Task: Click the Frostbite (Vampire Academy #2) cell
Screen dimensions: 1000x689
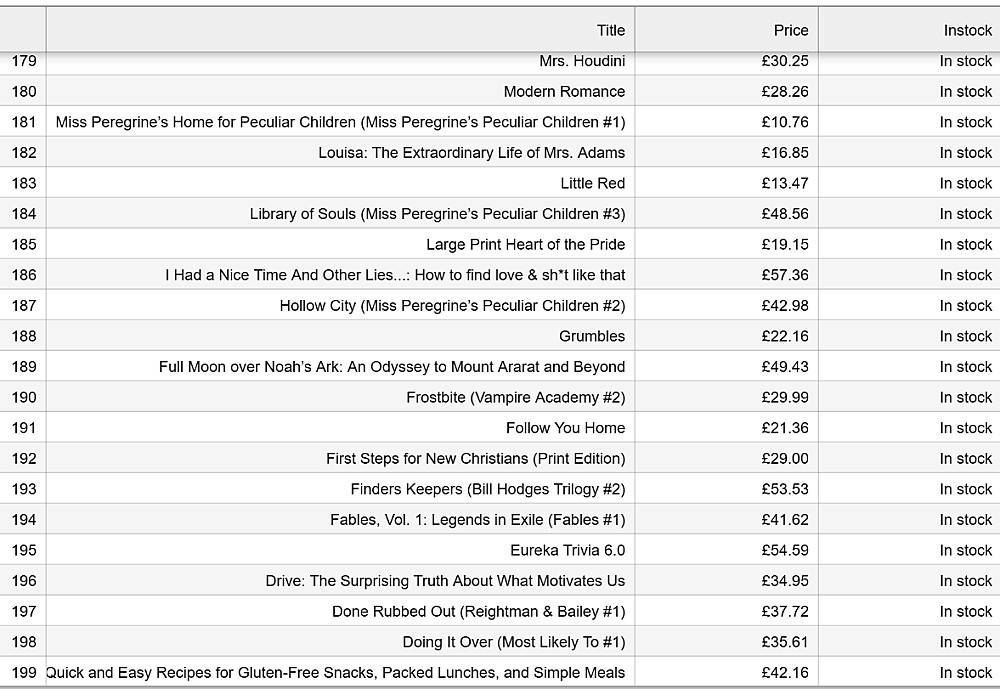Action: pyautogui.click(x=515, y=397)
